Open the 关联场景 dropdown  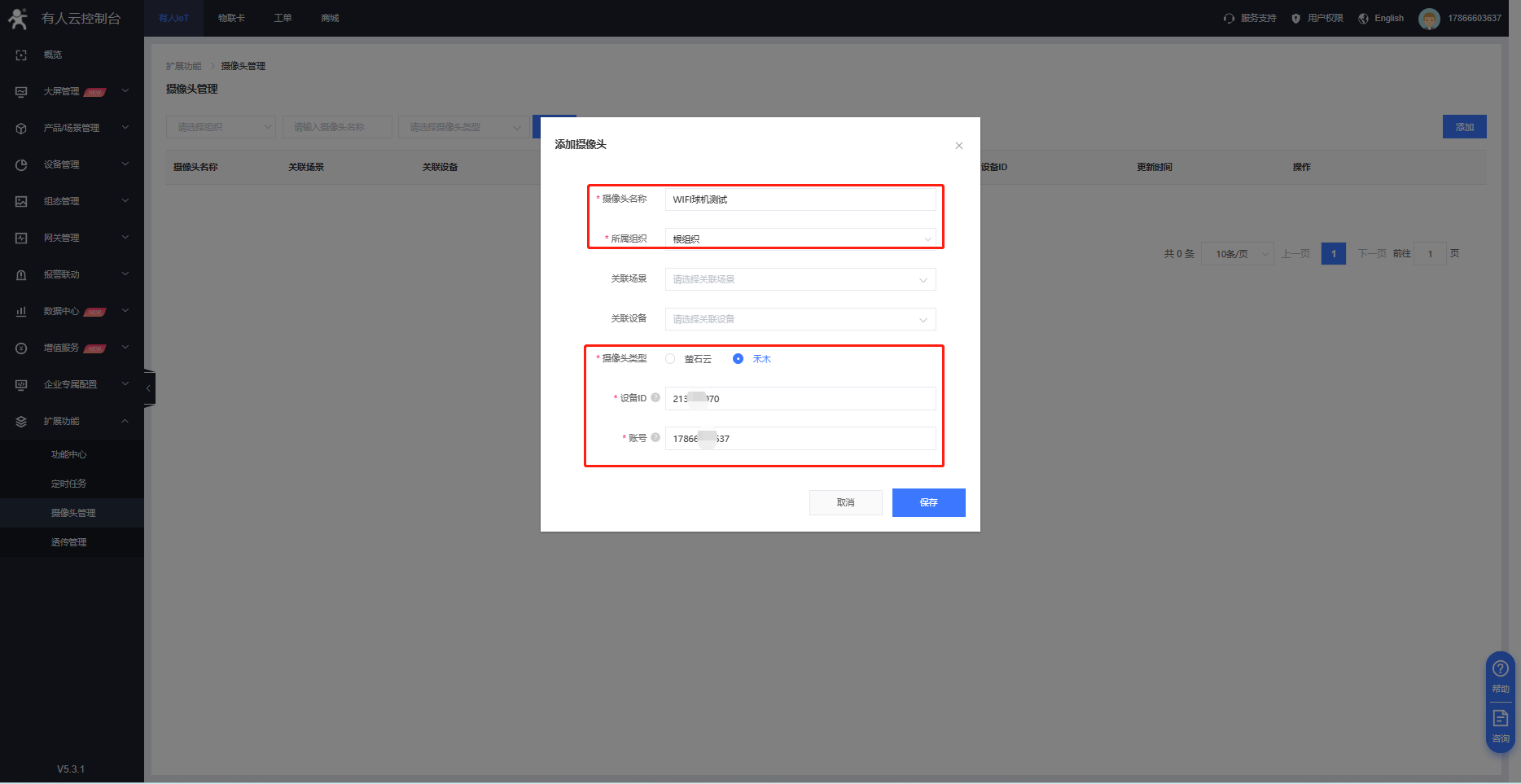coord(800,279)
